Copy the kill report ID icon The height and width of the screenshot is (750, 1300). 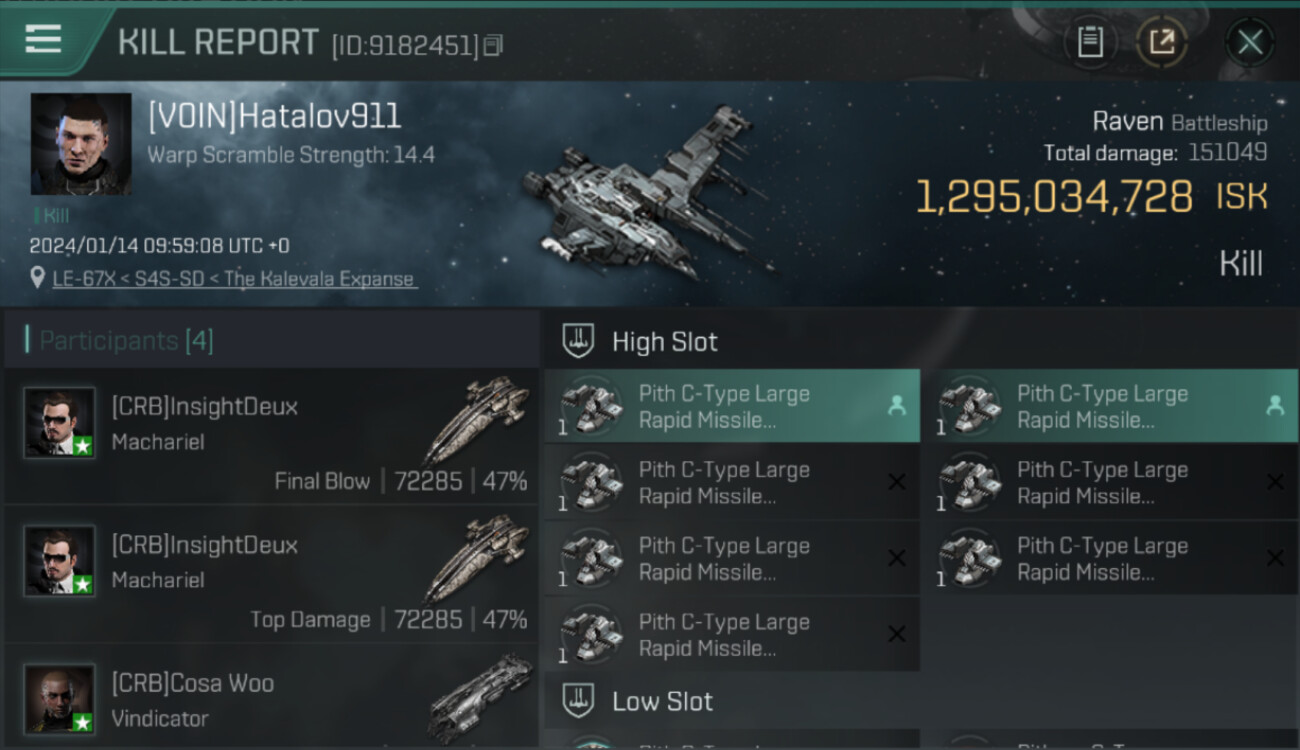pos(493,46)
